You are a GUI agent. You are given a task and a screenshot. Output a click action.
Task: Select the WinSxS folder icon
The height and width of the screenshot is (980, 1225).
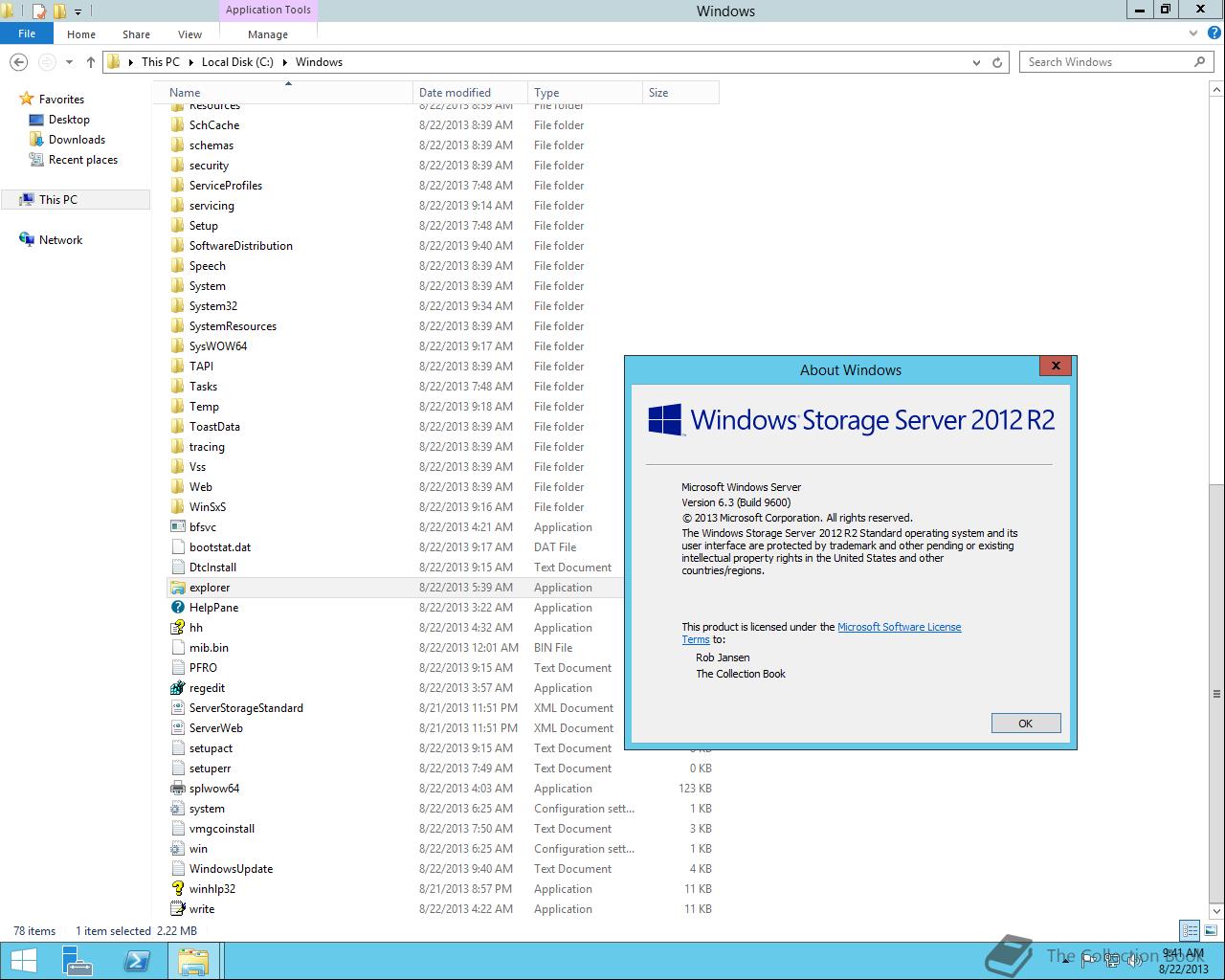[178, 507]
